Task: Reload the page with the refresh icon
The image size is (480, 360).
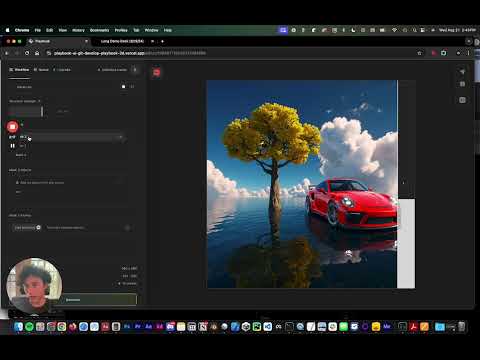Action: pyautogui.click(x=27, y=53)
